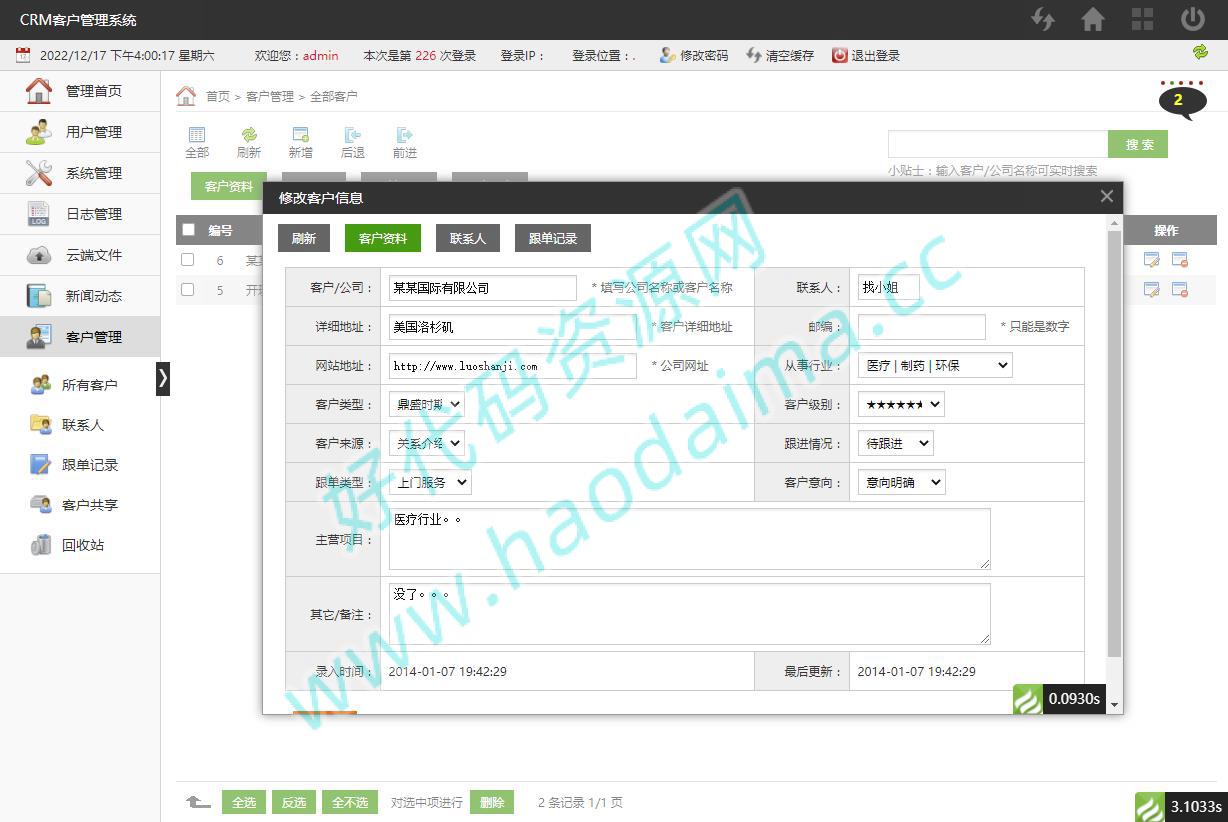
Task: Collapse sidebar with the black arrow handle
Action: coord(163,378)
